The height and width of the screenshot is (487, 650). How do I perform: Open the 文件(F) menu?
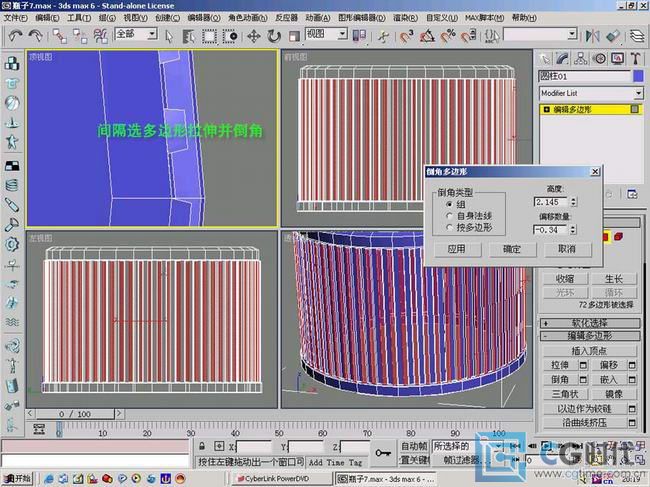pyautogui.click(x=15, y=18)
